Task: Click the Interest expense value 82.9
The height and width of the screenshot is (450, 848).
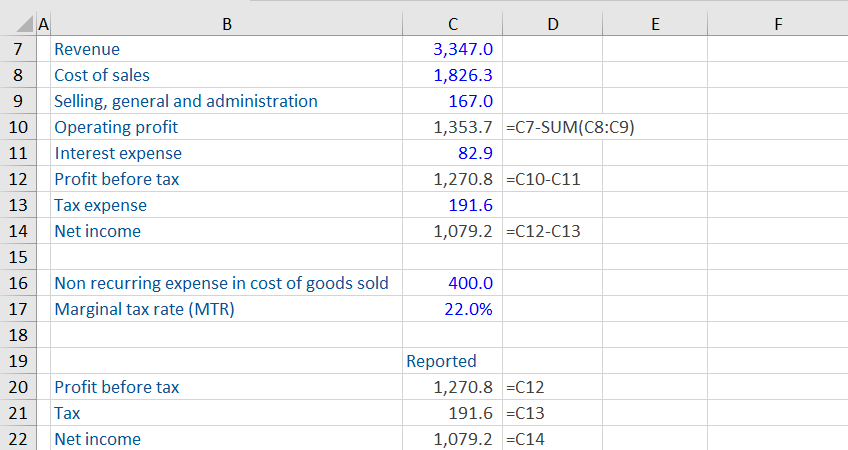Action: (x=452, y=153)
